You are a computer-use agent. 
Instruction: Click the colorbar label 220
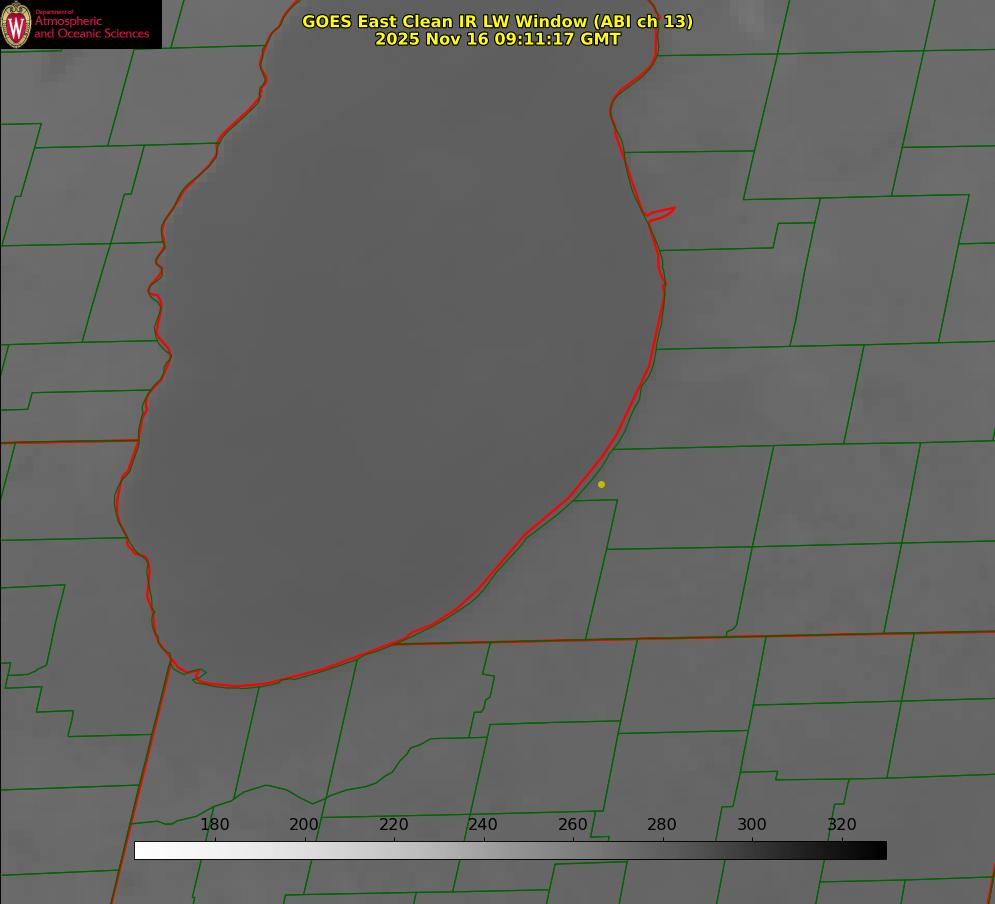[393, 825]
